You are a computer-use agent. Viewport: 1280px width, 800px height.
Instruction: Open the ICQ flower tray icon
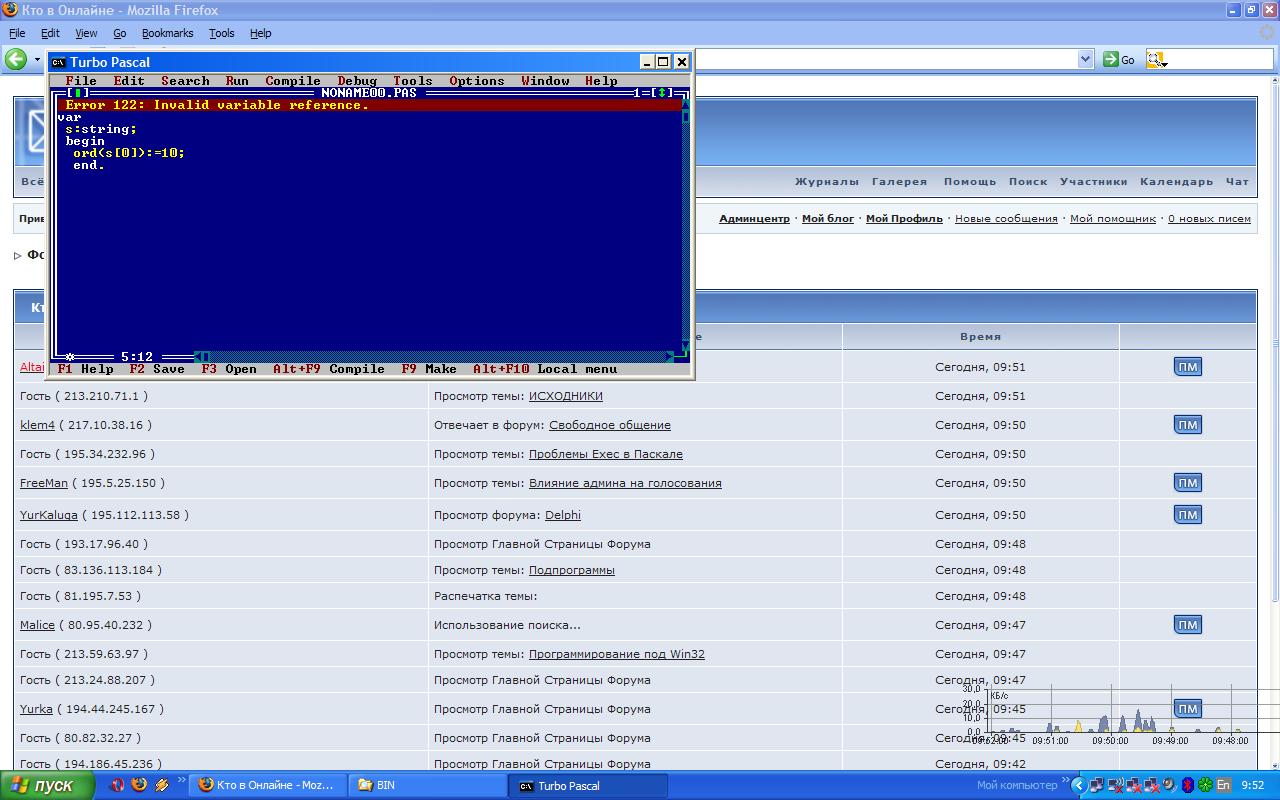[1205, 785]
